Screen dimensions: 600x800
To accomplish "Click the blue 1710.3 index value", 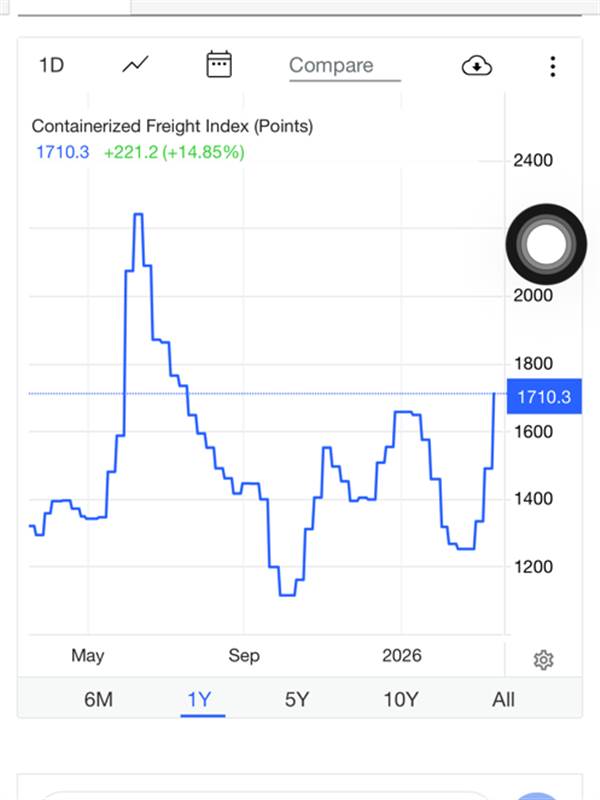I will click(62, 152).
